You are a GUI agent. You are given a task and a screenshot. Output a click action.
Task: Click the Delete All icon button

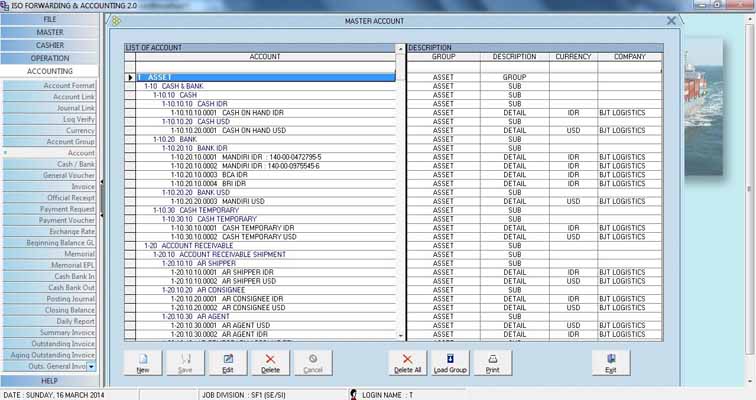point(407,362)
